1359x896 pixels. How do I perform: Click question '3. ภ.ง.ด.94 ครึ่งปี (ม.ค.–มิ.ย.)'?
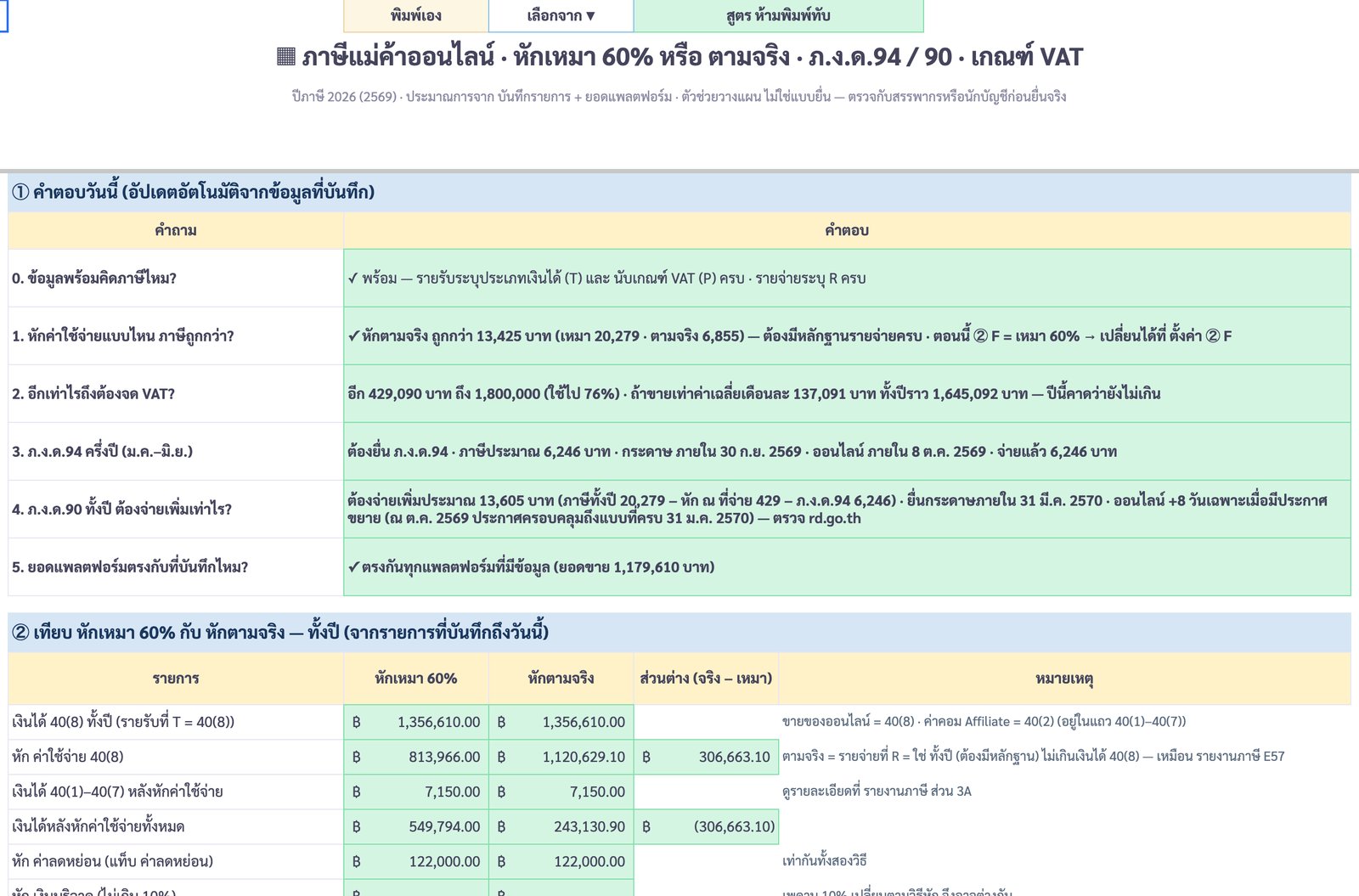[x=176, y=451]
